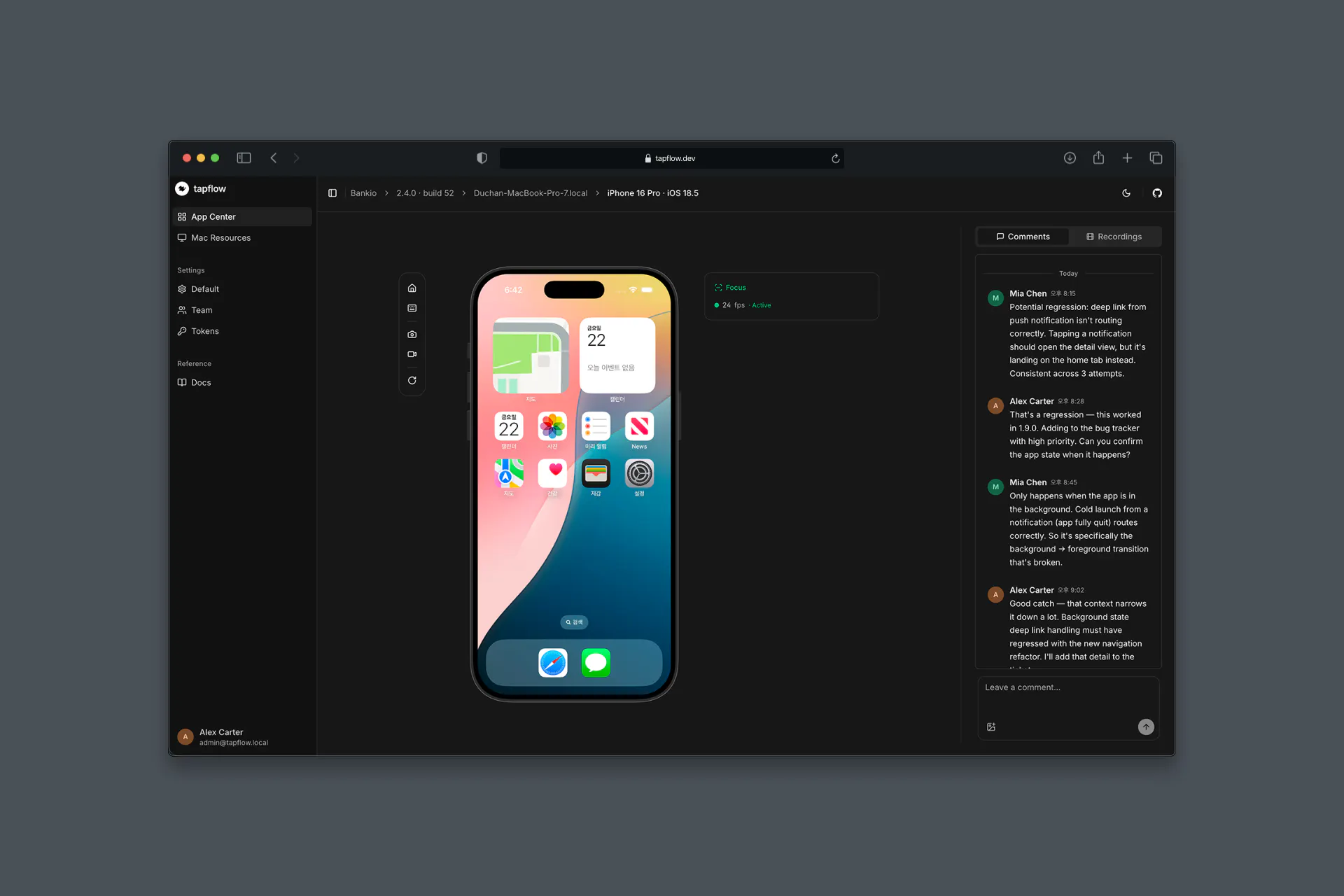Switch to Comments tab
The height and width of the screenshot is (896, 1344).
(x=1023, y=237)
